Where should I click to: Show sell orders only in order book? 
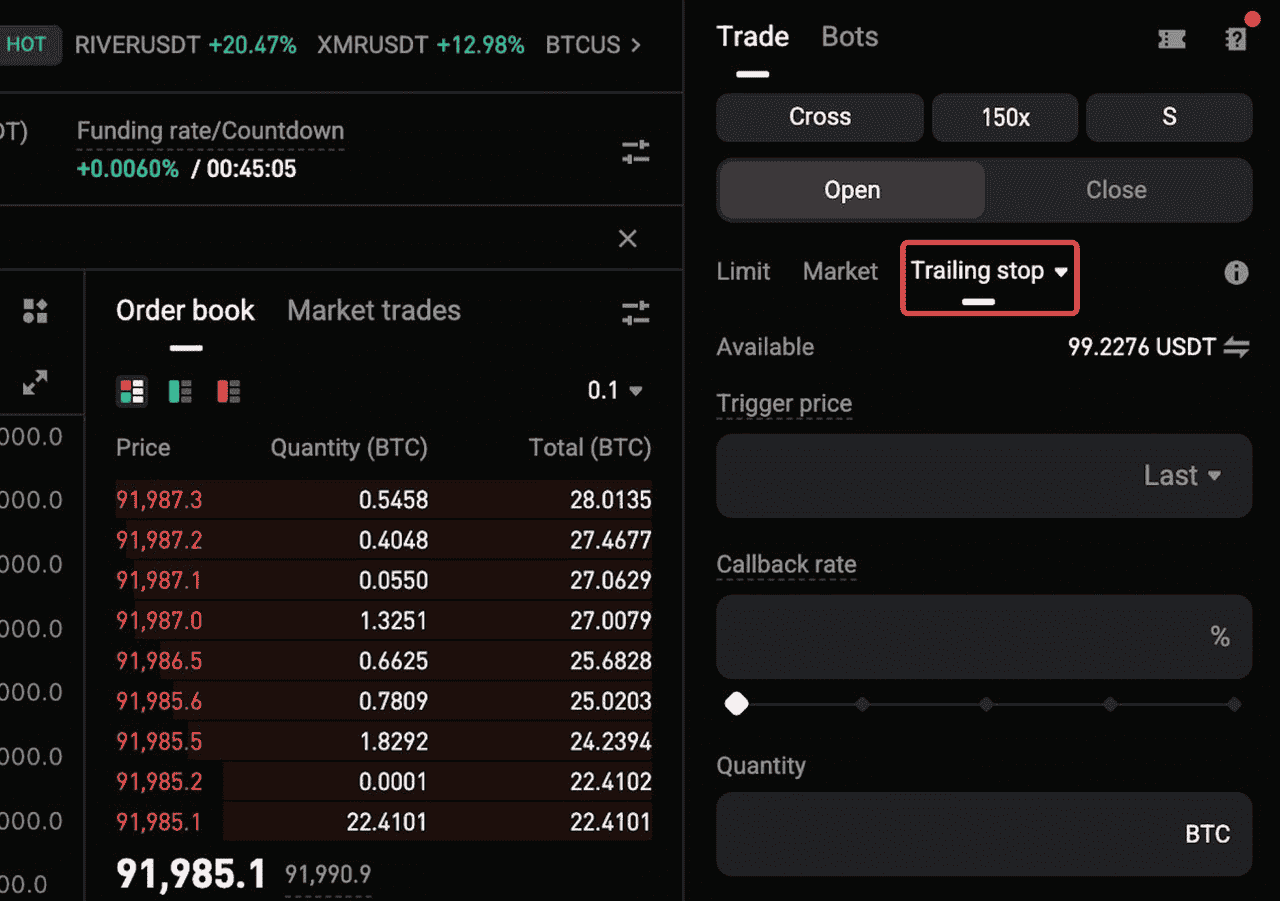pyautogui.click(x=228, y=391)
